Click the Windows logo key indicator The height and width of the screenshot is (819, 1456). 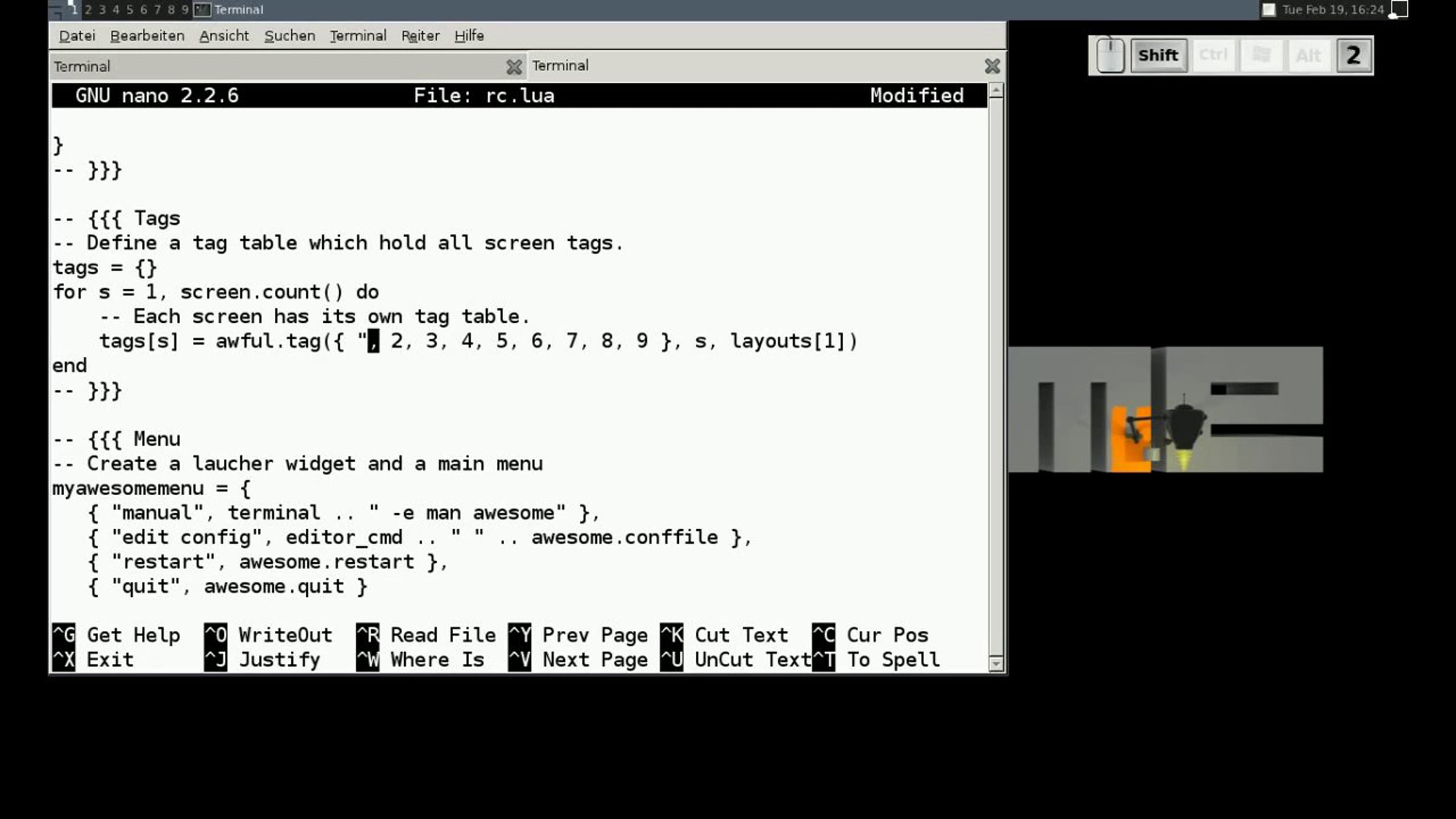point(1261,56)
